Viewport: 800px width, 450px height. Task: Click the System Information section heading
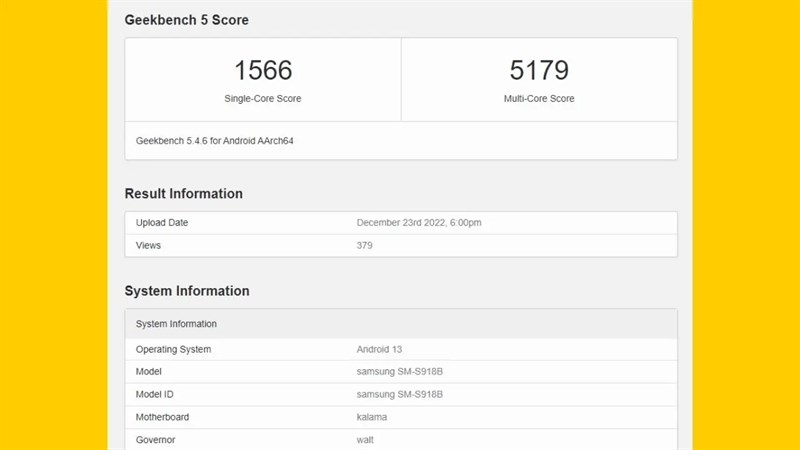point(187,291)
